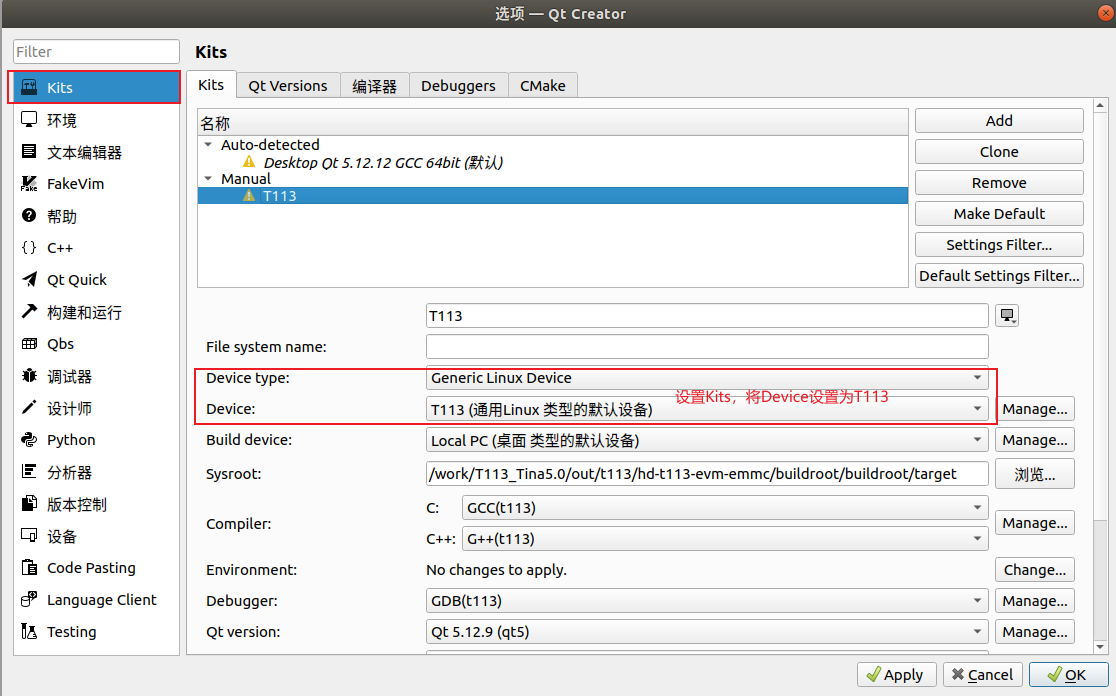This screenshot has width=1116, height=696.
Task: Click warning icon of T113 kit
Action: (x=248, y=196)
